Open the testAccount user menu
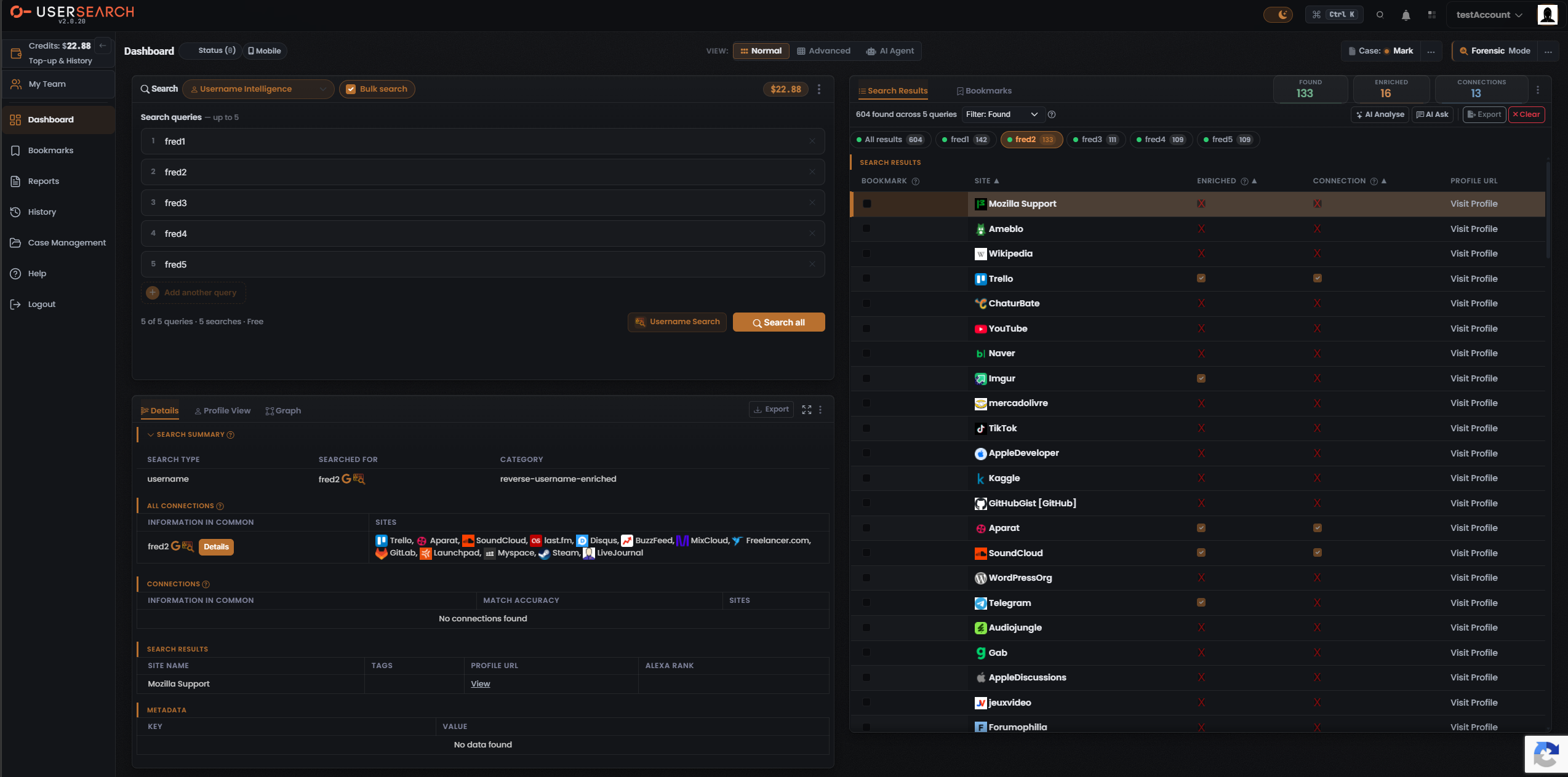Image resolution: width=1568 pixels, height=777 pixels. coord(1489,15)
